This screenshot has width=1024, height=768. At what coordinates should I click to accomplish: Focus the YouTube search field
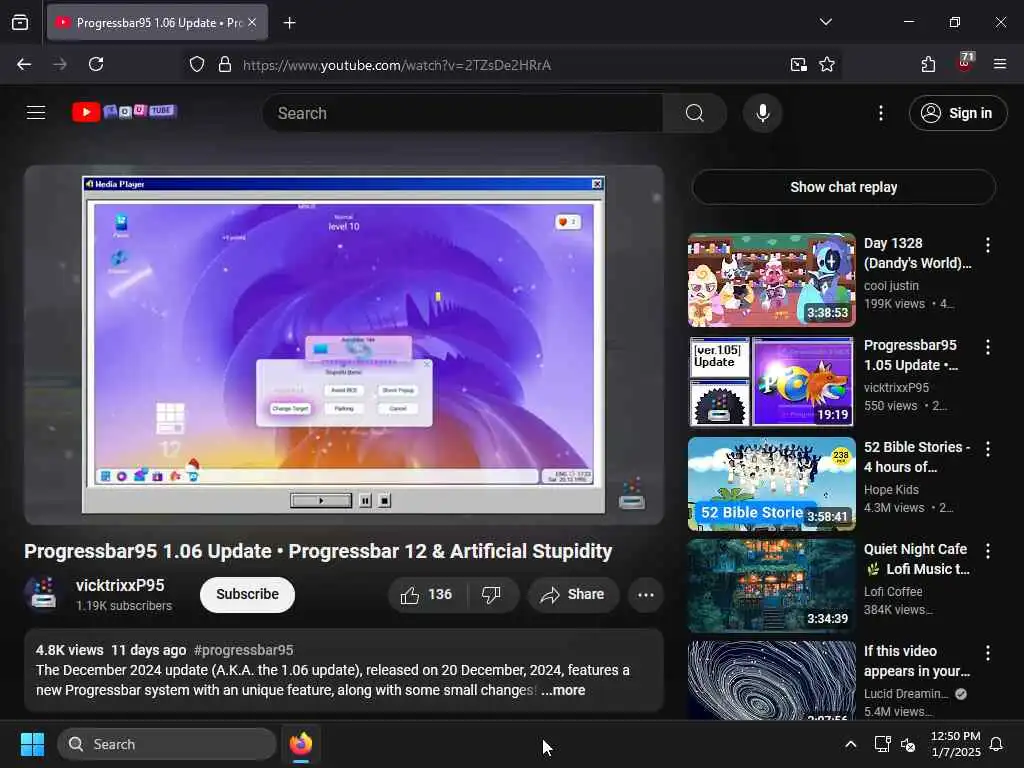pyautogui.click(x=464, y=113)
